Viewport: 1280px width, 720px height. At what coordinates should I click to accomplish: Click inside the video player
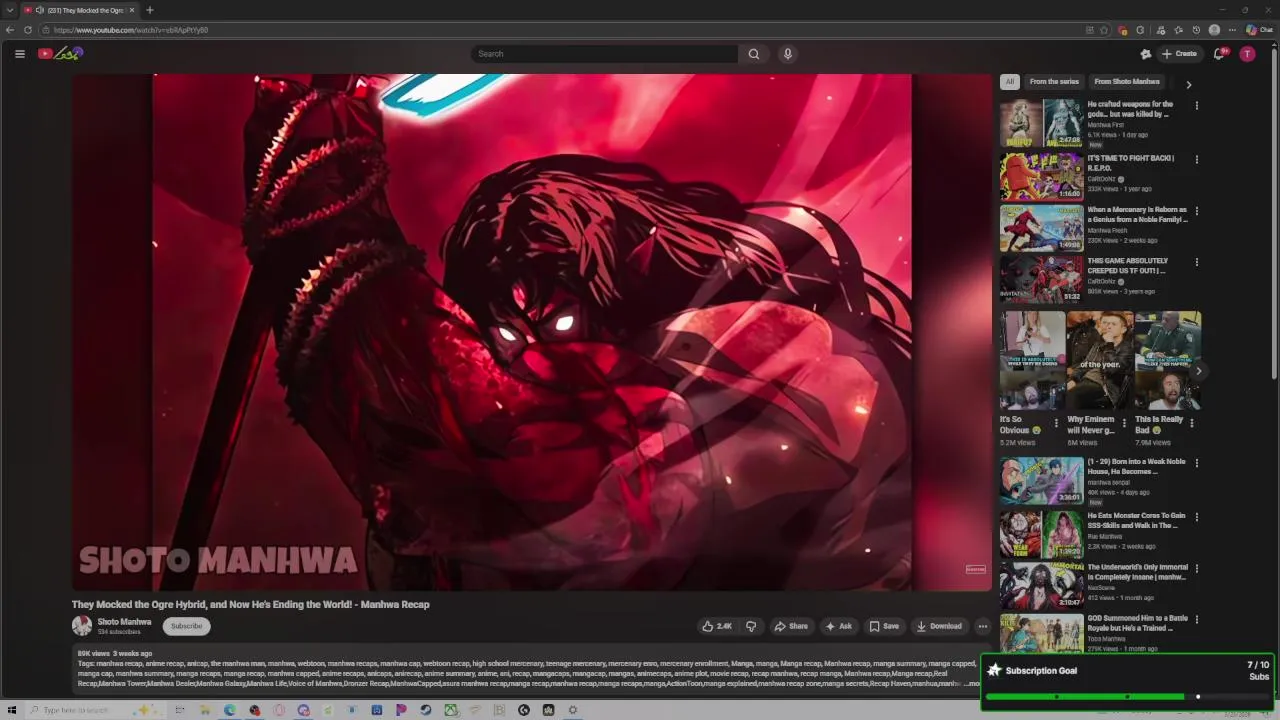531,332
